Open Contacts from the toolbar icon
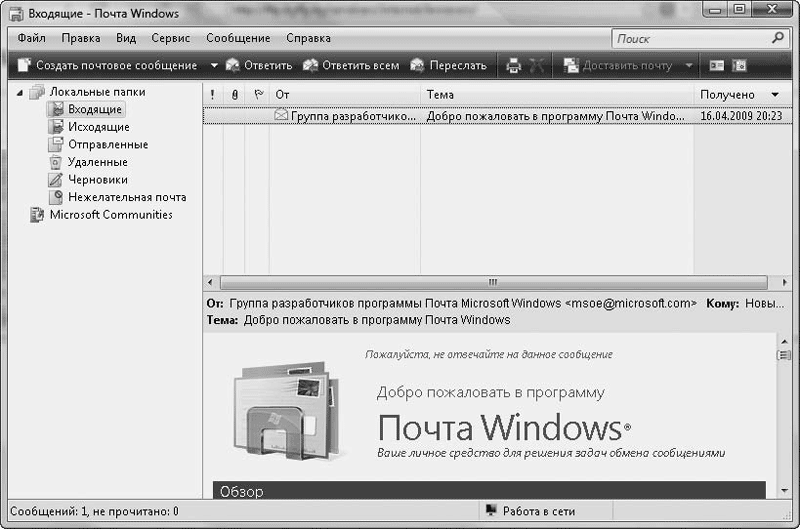 [716, 66]
